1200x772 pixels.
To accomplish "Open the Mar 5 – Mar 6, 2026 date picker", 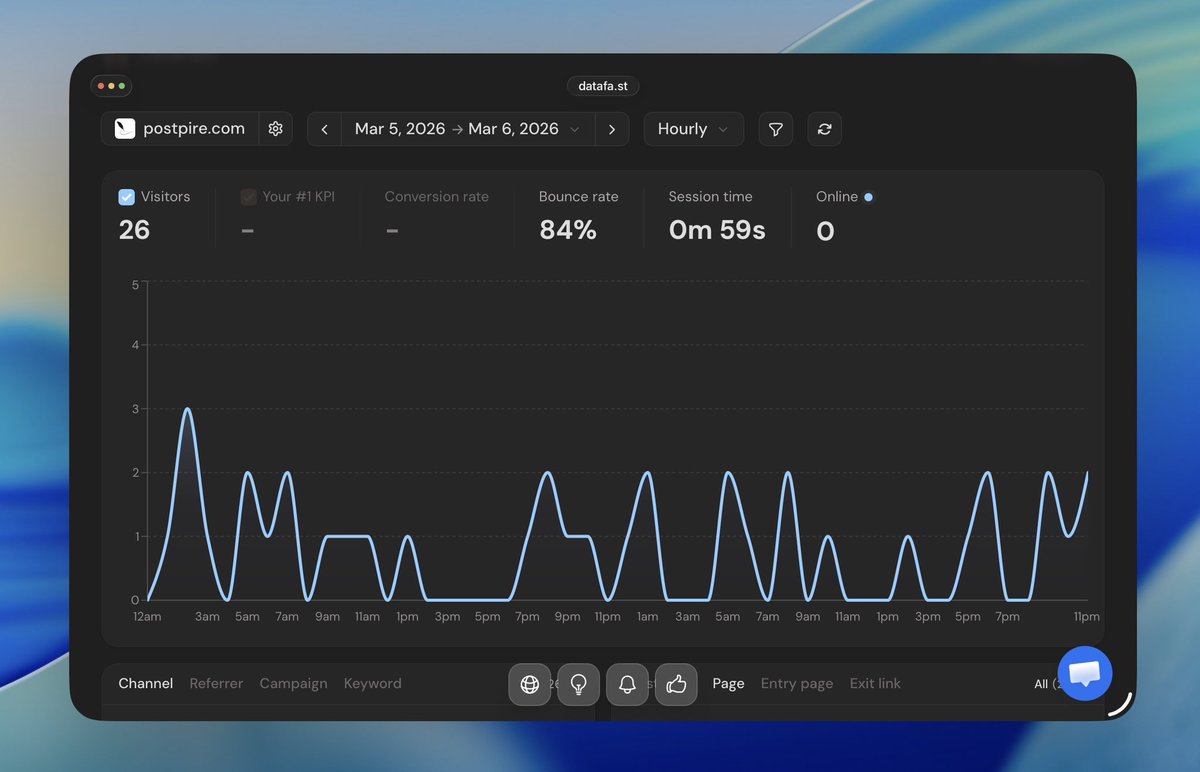I will coord(468,129).
